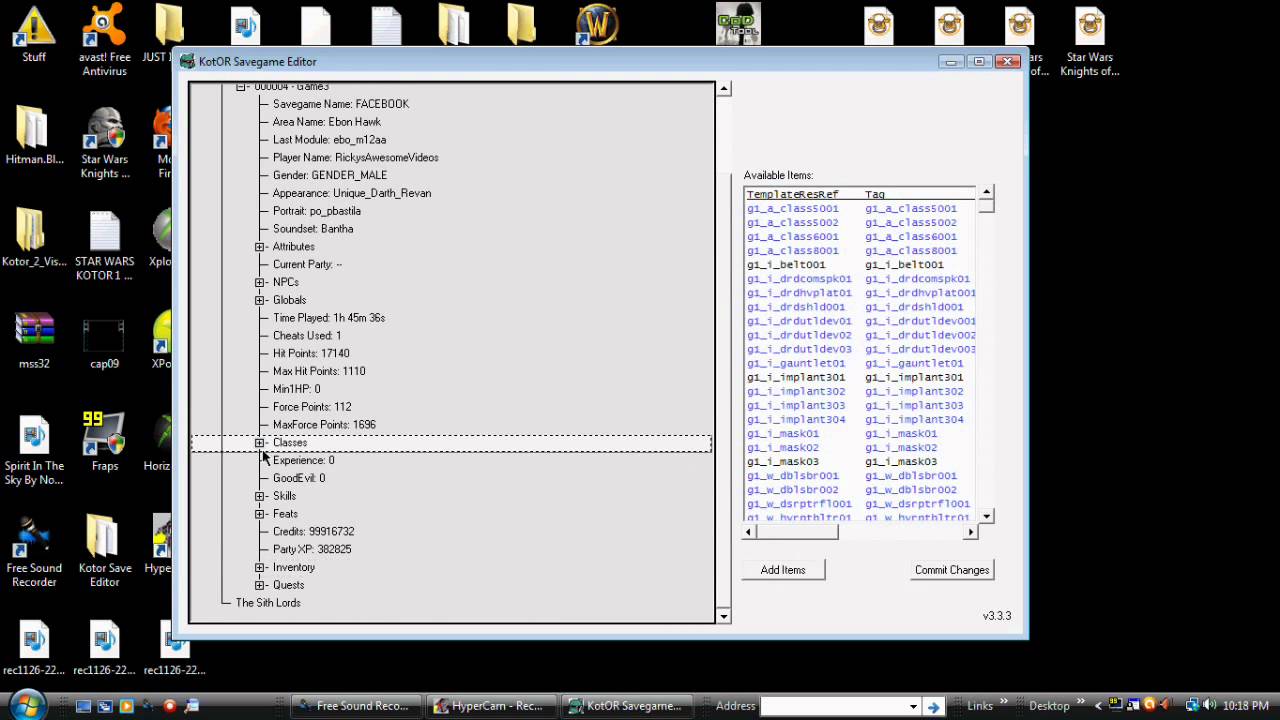Select the Credits: 99916732 row
This screenshot has height=720, width=1280.
point(313,532)
